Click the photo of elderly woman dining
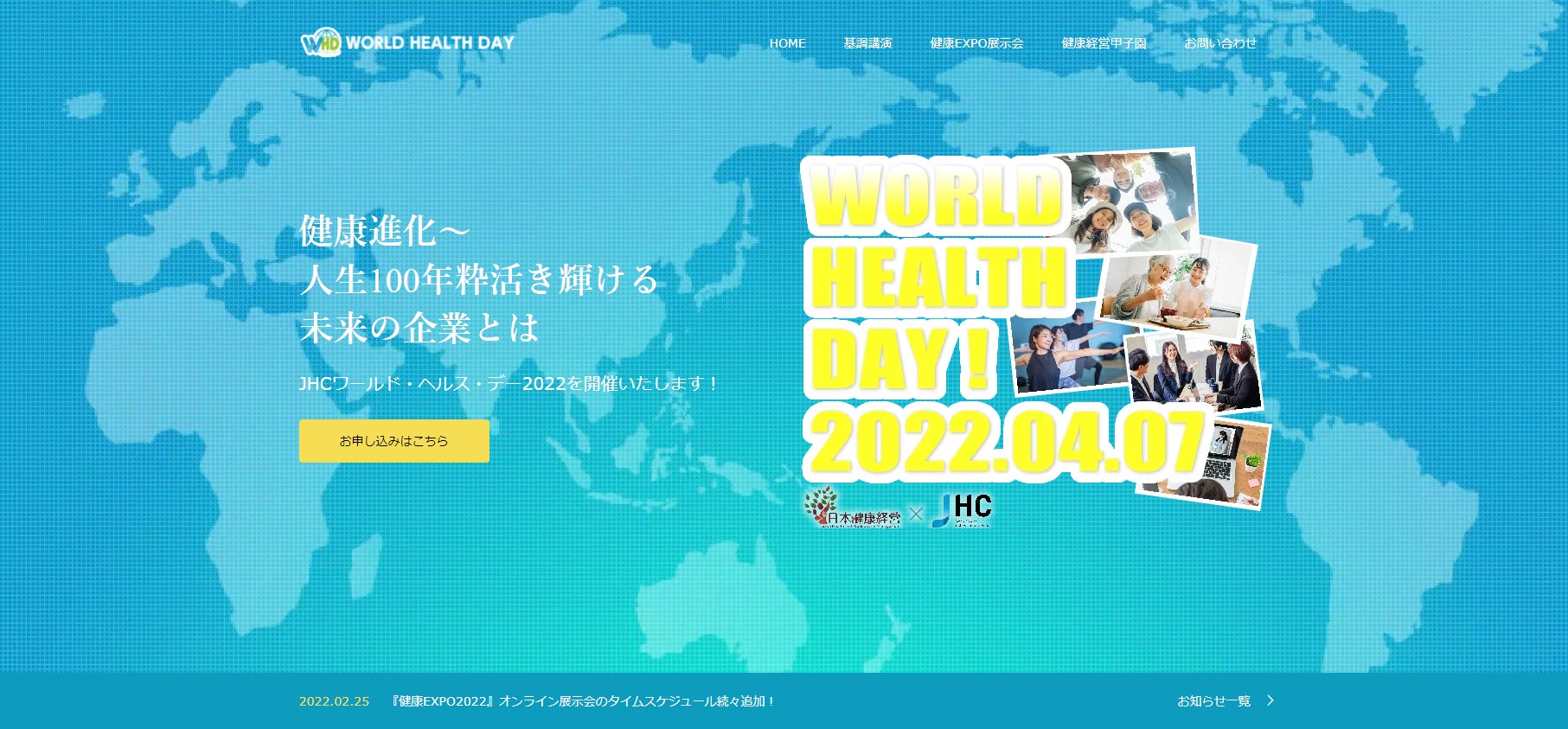Viewport: 1568px width, 729px height. [1176, 285]
